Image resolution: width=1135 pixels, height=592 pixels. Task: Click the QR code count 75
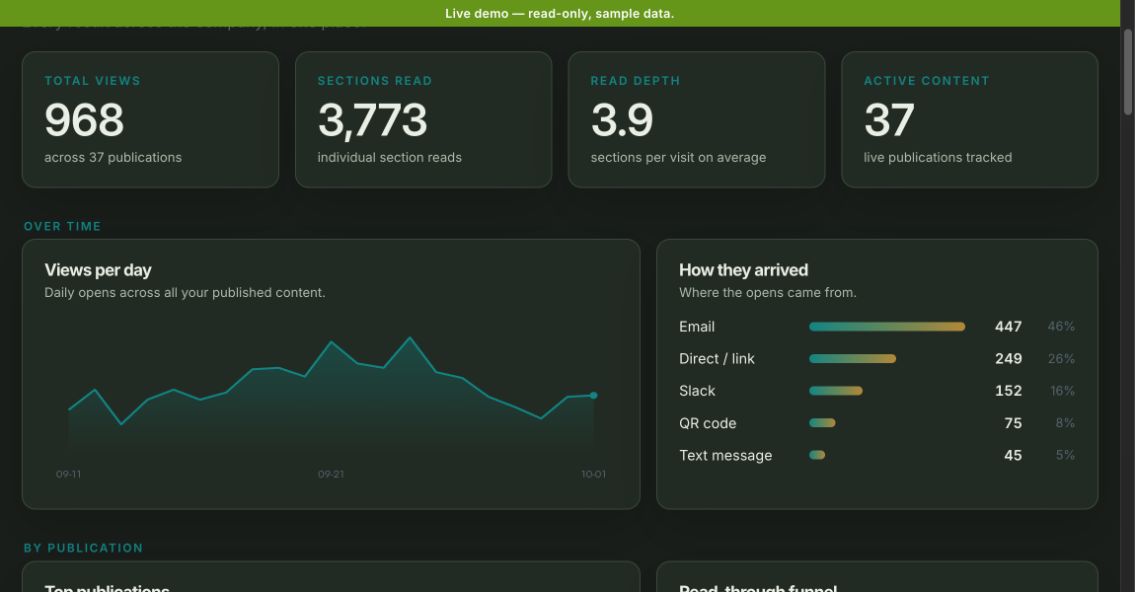[x=1013, y=423]
